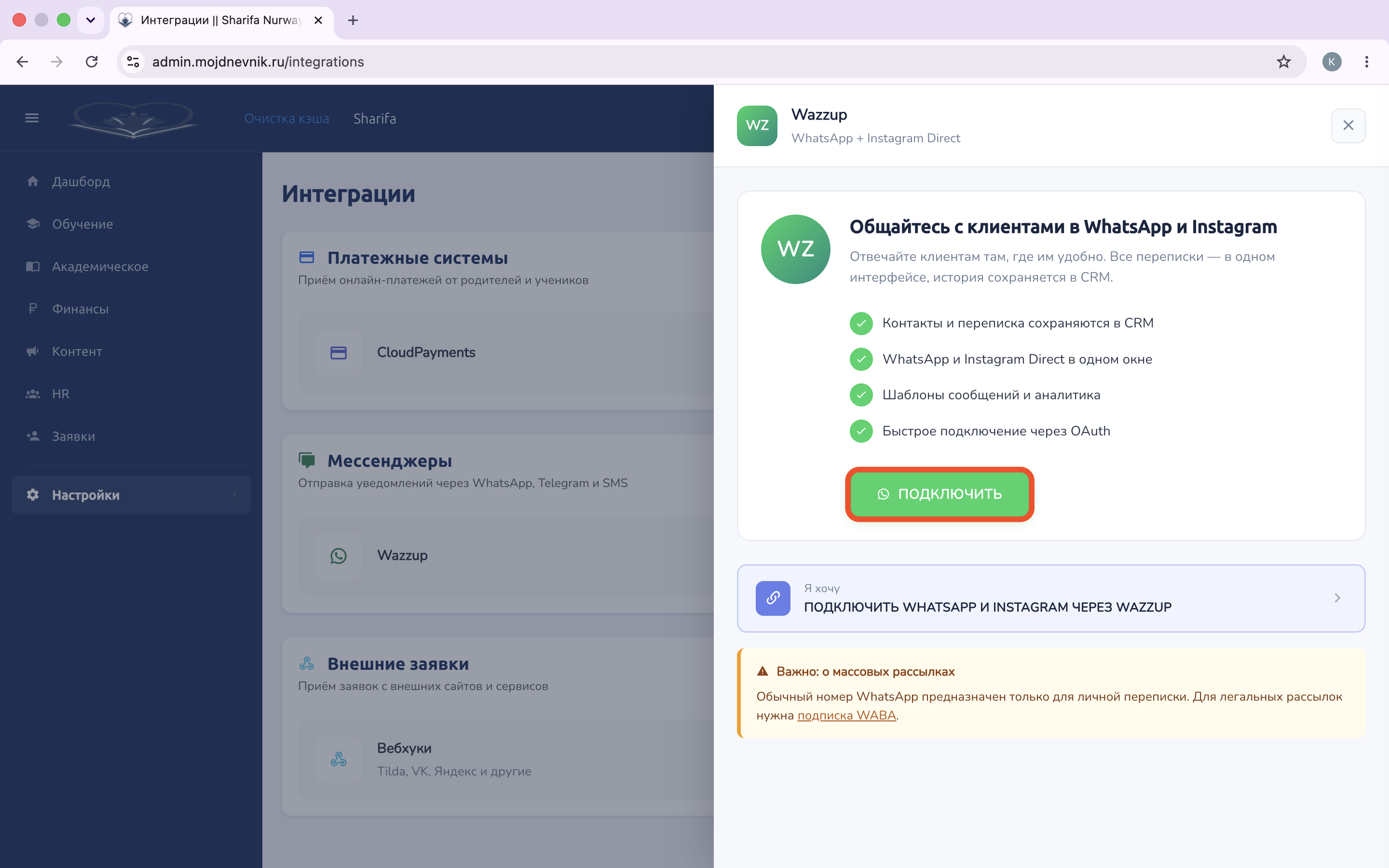Click the Wazzup WhatsApp icon in list

339,556
